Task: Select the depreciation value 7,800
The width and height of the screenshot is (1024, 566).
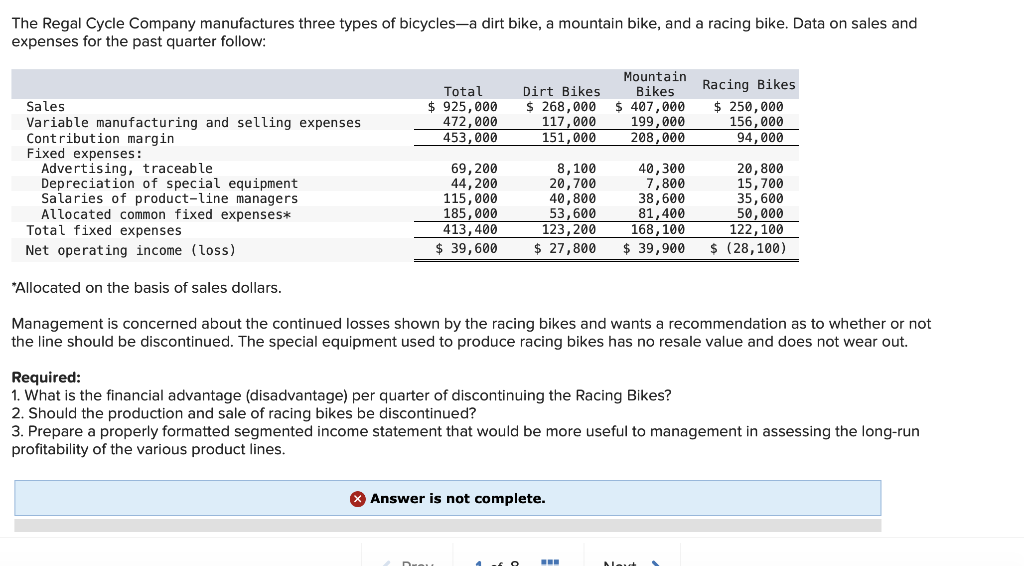Action: pyautogui.click(x=665, y=183)
